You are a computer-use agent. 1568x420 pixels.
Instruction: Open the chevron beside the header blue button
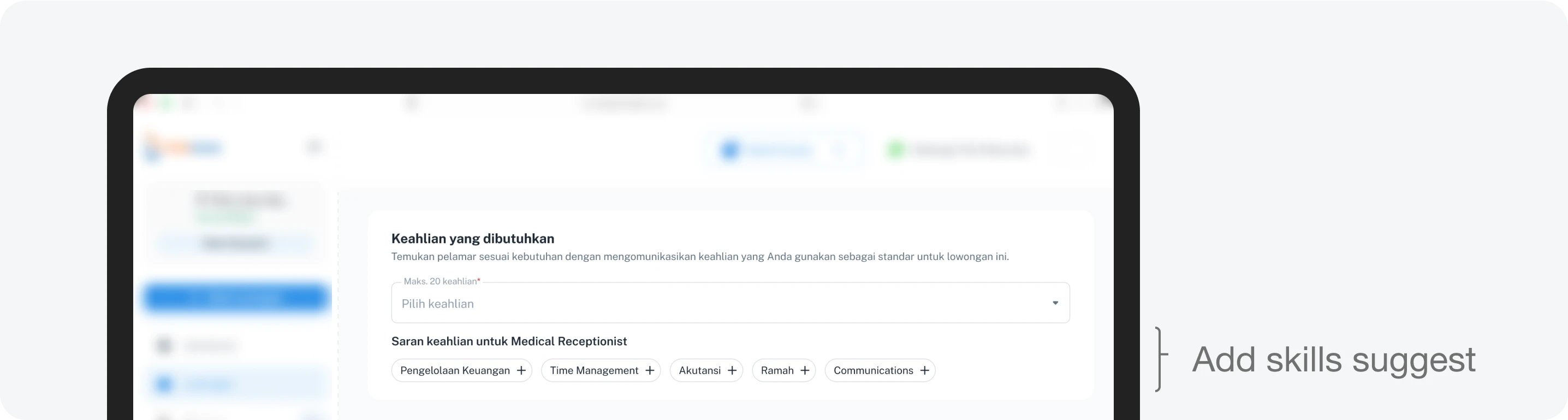(839, 150)
